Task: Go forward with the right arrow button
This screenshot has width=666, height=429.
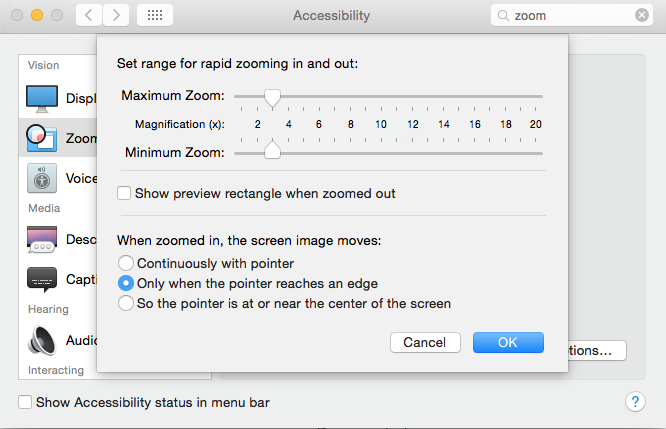Action: click(116, 15)
